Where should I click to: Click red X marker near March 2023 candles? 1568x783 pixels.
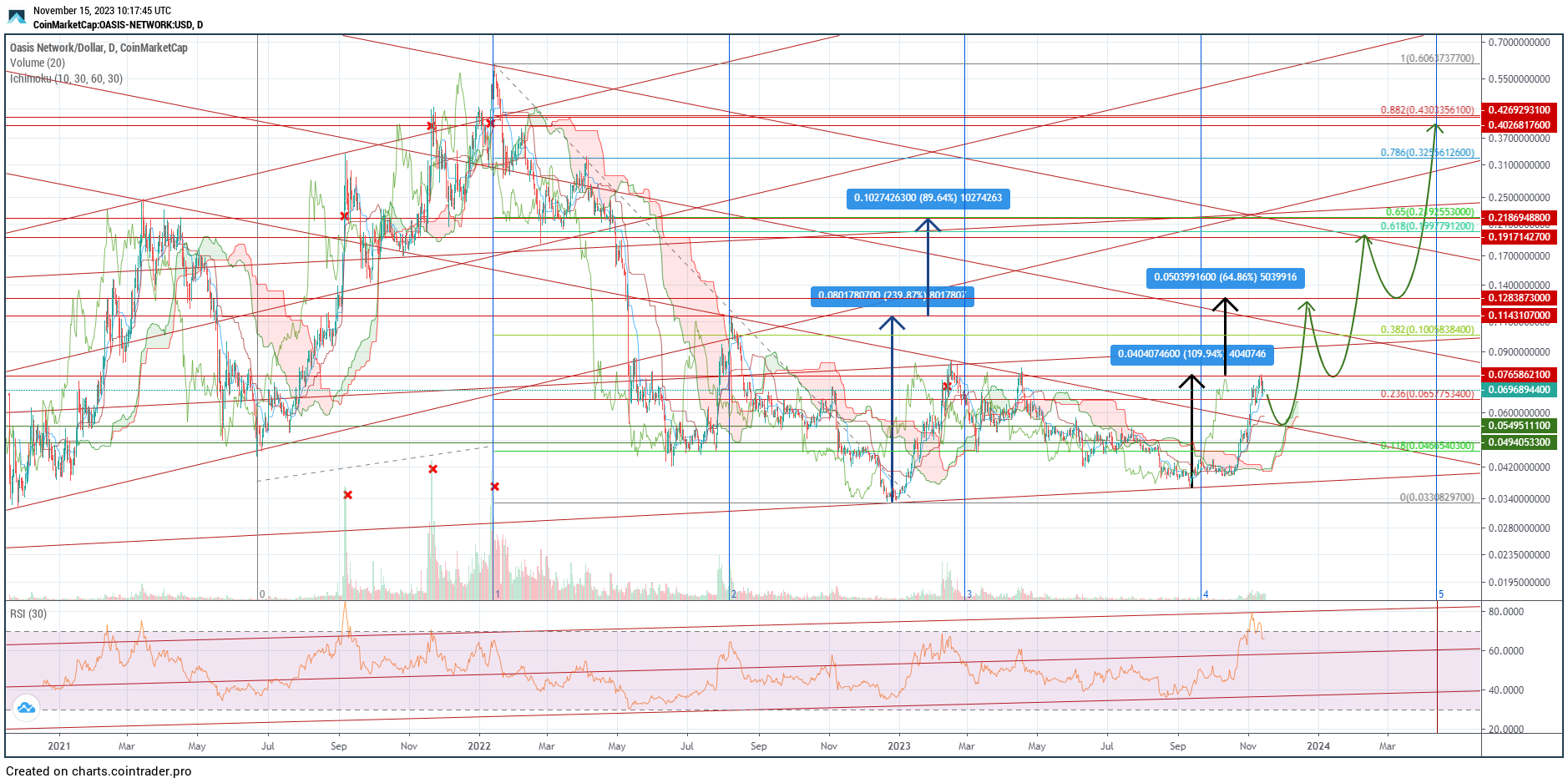pyautogui.click(x=946, y=386)
